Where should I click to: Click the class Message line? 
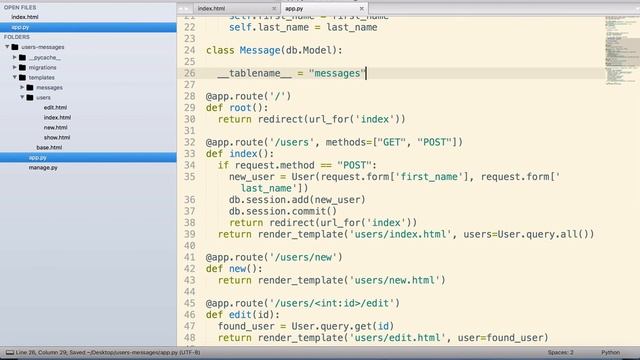point(274,50)
